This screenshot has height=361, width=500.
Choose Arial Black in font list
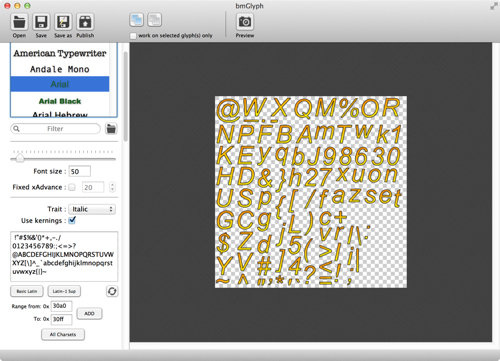point(60,101)
